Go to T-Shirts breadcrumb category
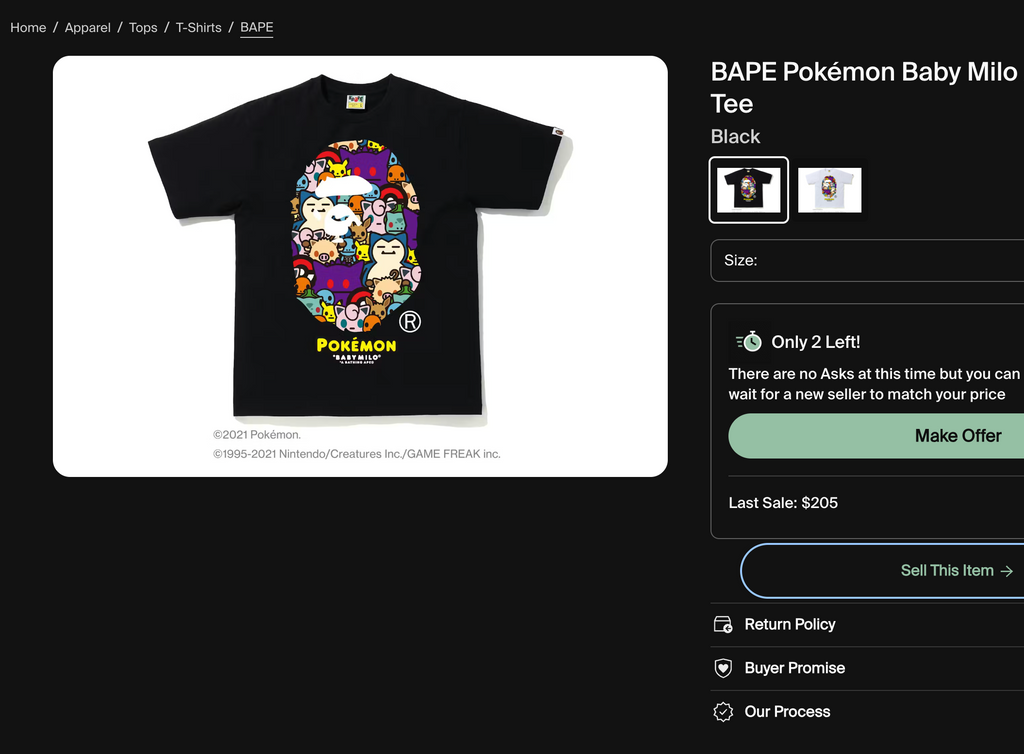This screenshot has width=1024, height=754. click(199, 27)
